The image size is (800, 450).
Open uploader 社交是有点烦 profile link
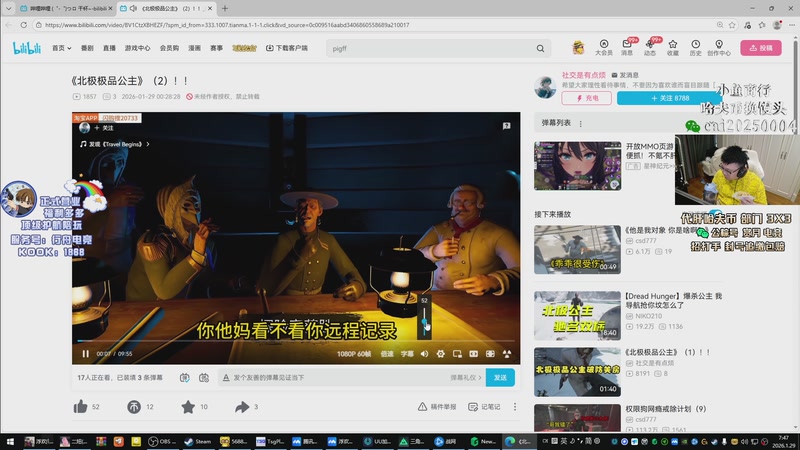pos(583,75)
